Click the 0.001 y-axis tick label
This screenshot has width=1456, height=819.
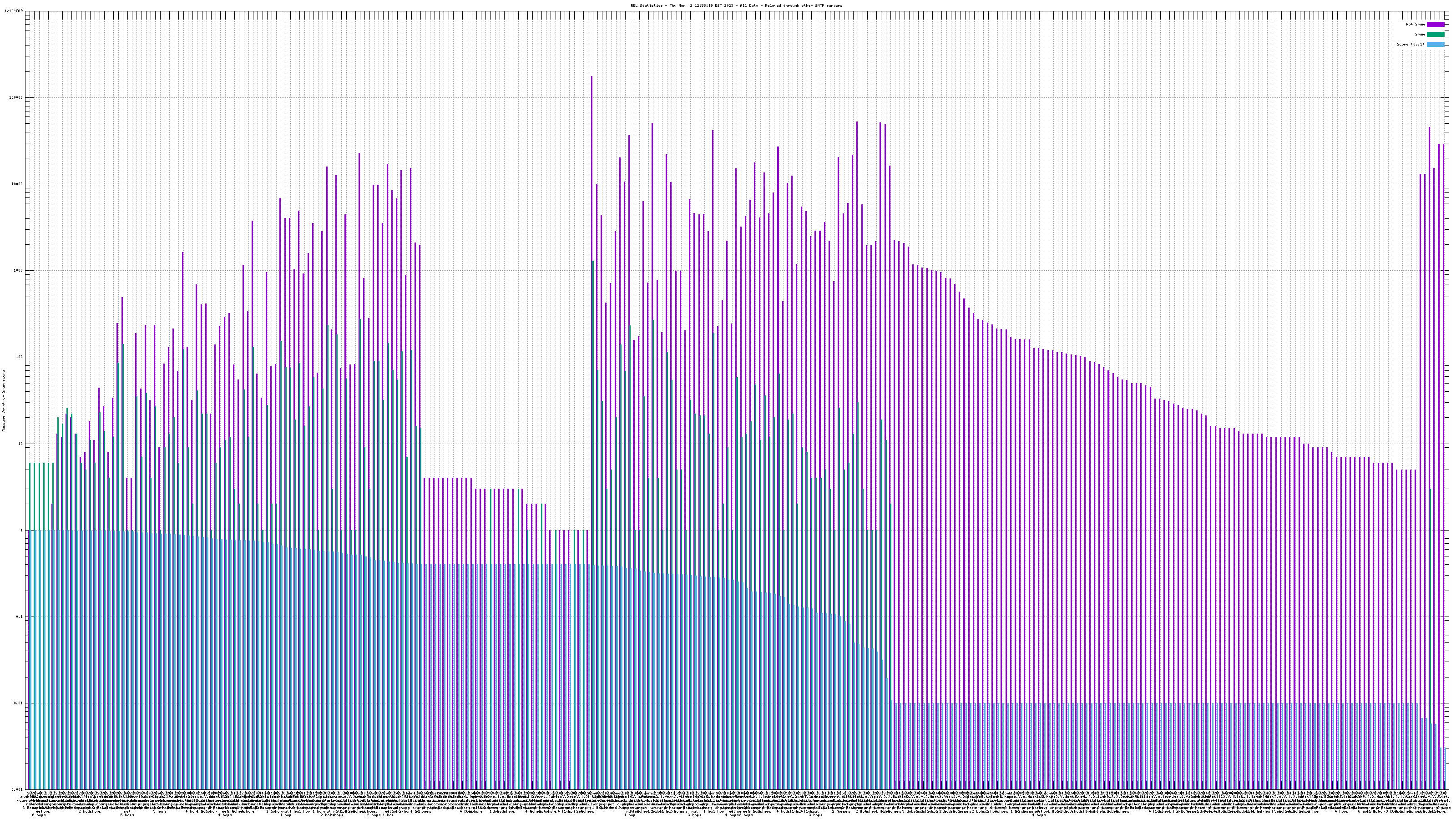click(x=17, y=789)
